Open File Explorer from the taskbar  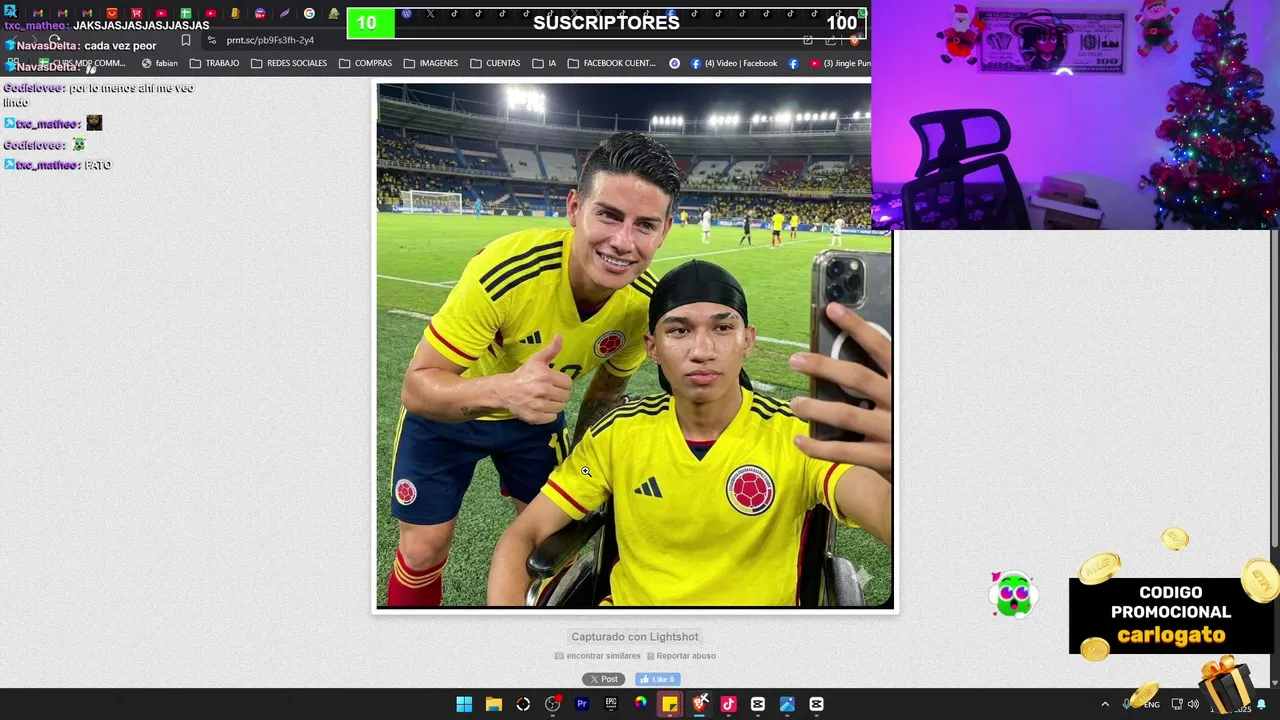click(493, 704)
